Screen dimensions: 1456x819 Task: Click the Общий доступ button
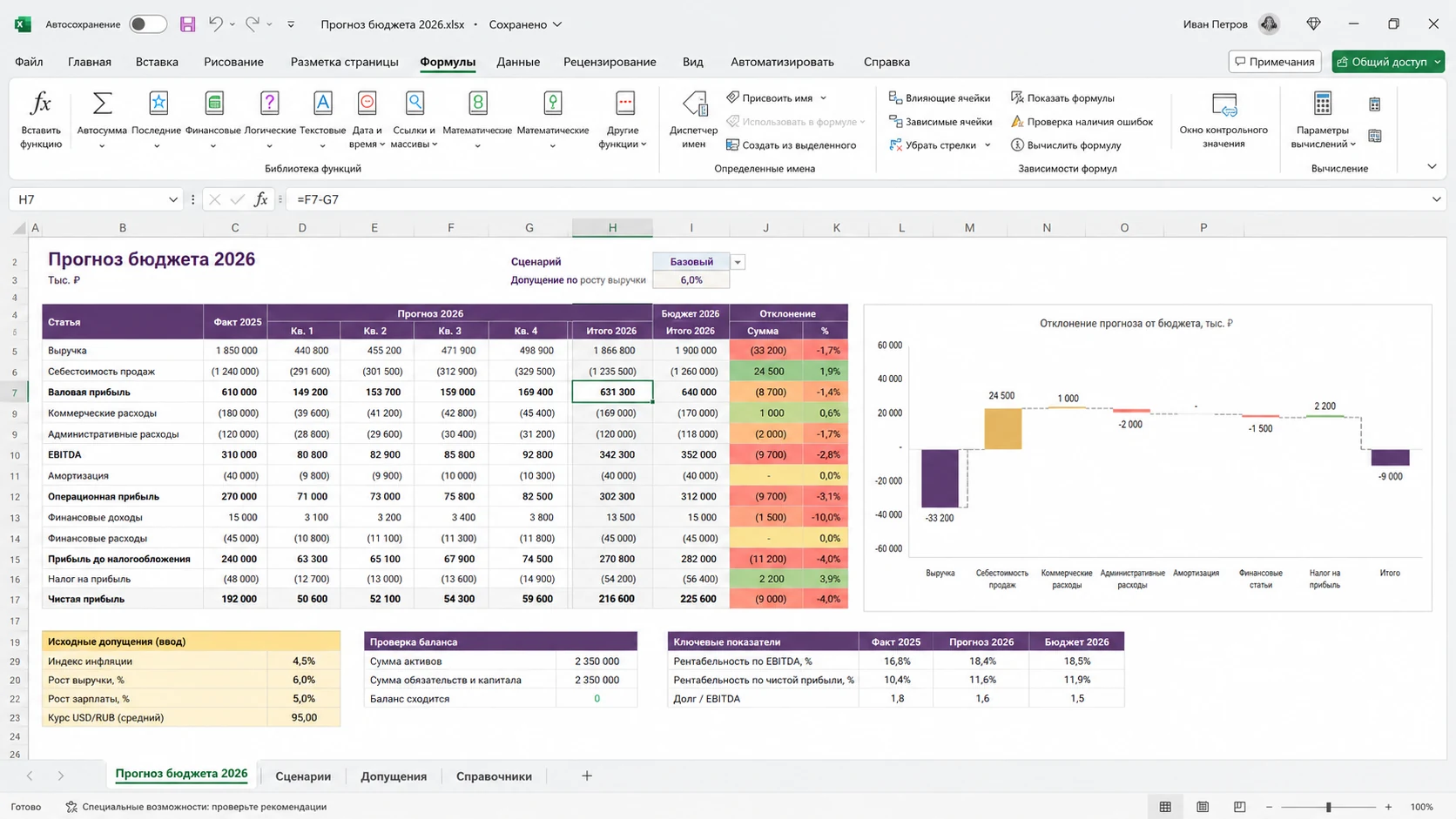1388,62
